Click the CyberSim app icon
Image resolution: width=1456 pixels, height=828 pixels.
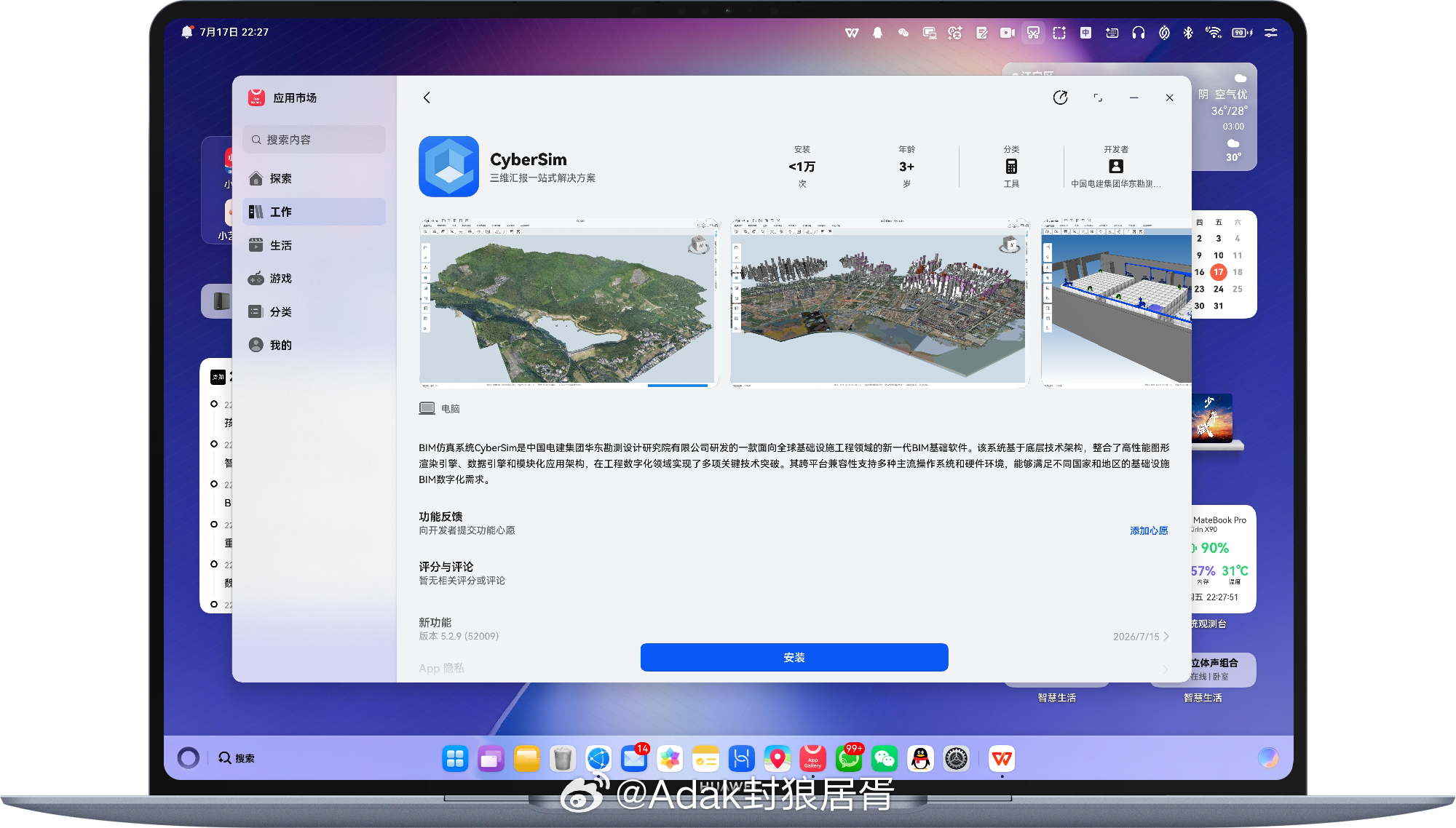(x=448, y=167)
